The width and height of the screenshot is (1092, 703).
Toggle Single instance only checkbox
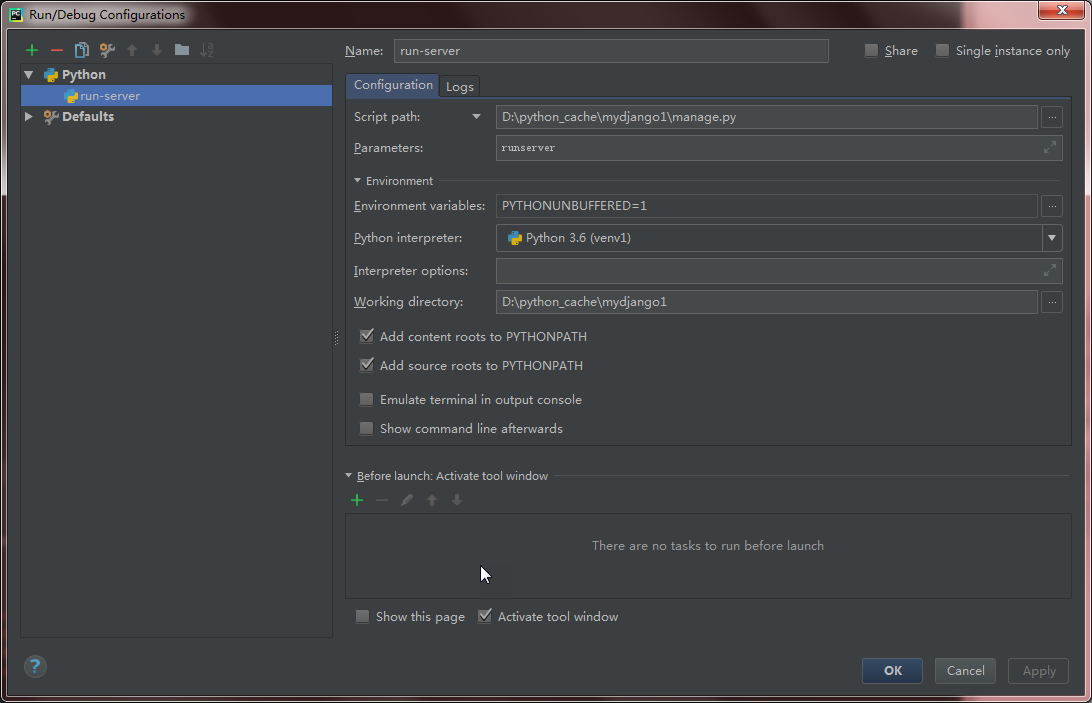pyautogui.click(x=942, y=51)
